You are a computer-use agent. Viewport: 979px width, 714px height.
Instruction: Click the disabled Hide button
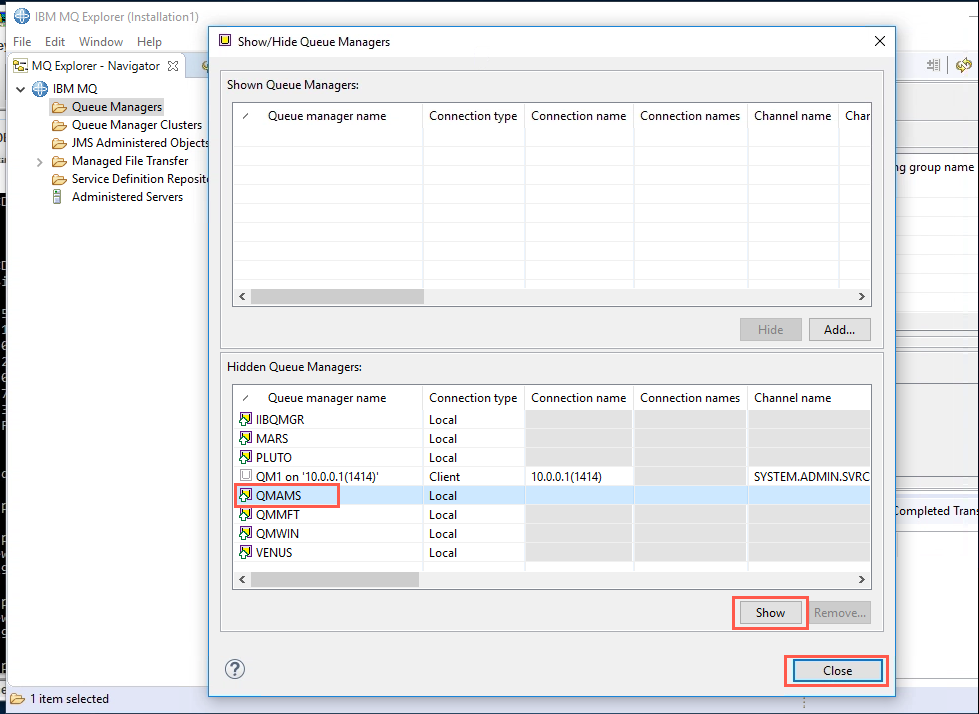click(770, 330)
